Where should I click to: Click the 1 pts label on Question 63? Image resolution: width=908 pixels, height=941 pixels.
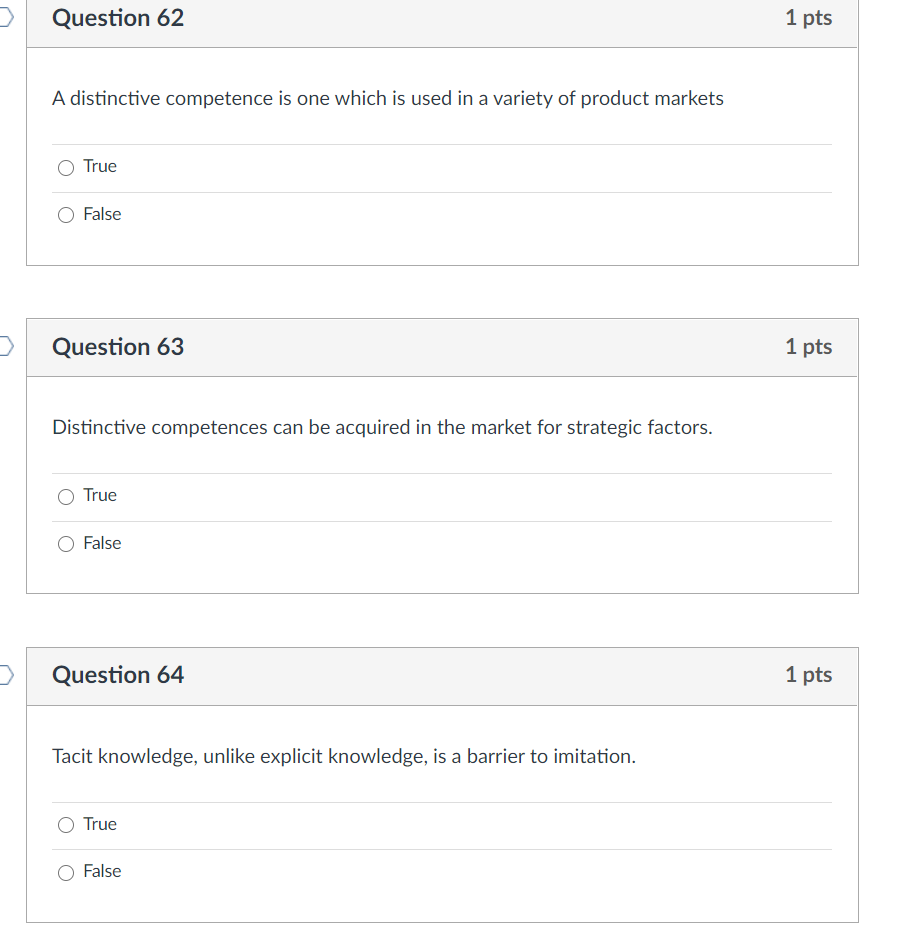click(x=807, y=347)
